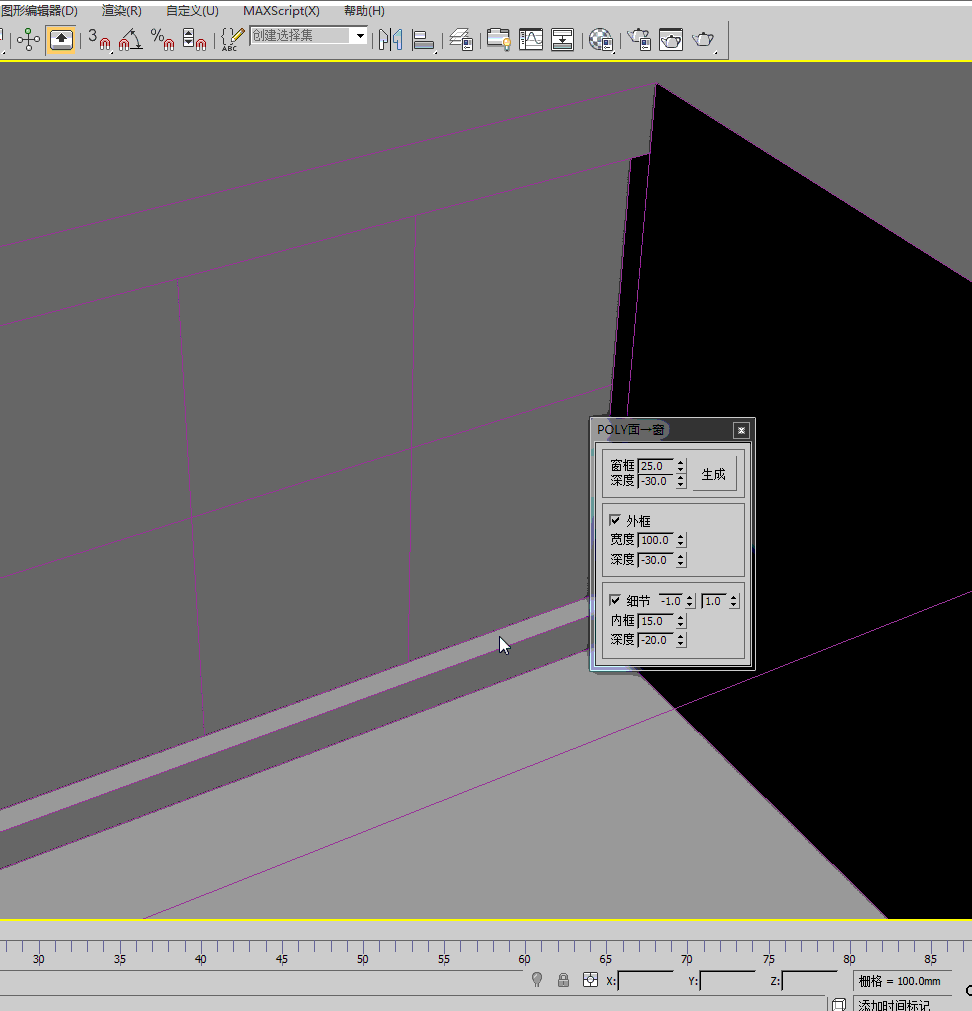Image resolution: width=972 pixels, height=1011 pixels.
Task: Open the Render Setup icon
Action: pos(639,40)
